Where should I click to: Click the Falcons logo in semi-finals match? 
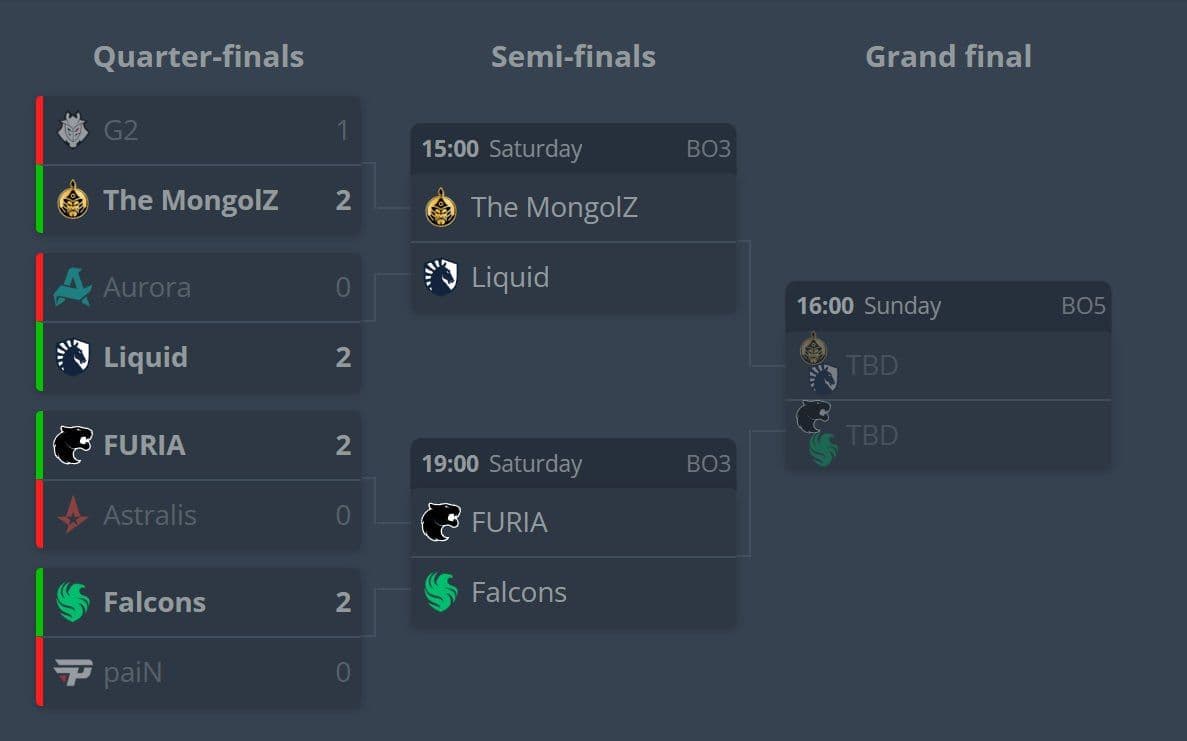click(x=441, y=592)
